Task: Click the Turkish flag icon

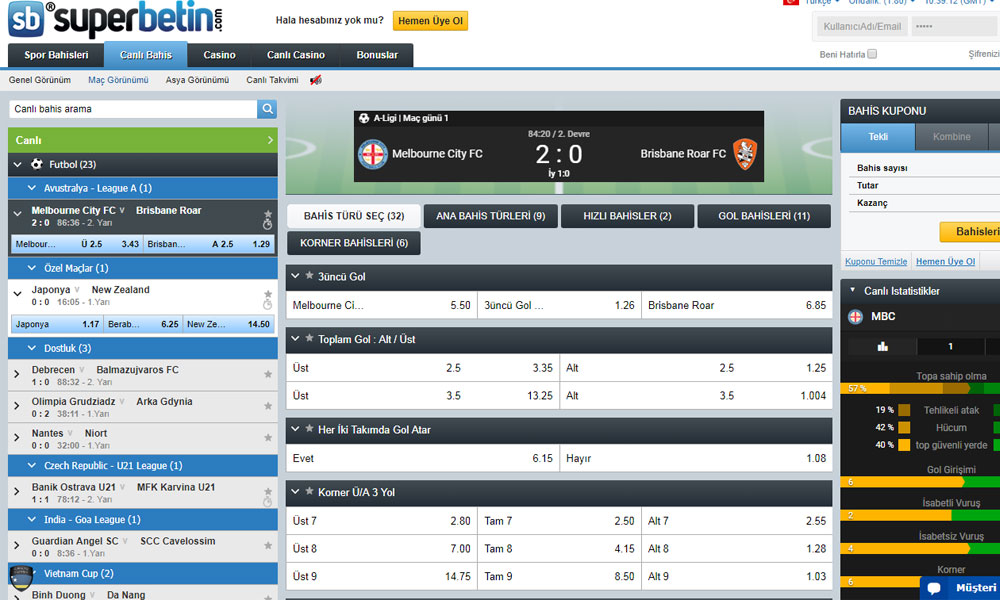Action: pyautogui.click(x=791, y=2)
